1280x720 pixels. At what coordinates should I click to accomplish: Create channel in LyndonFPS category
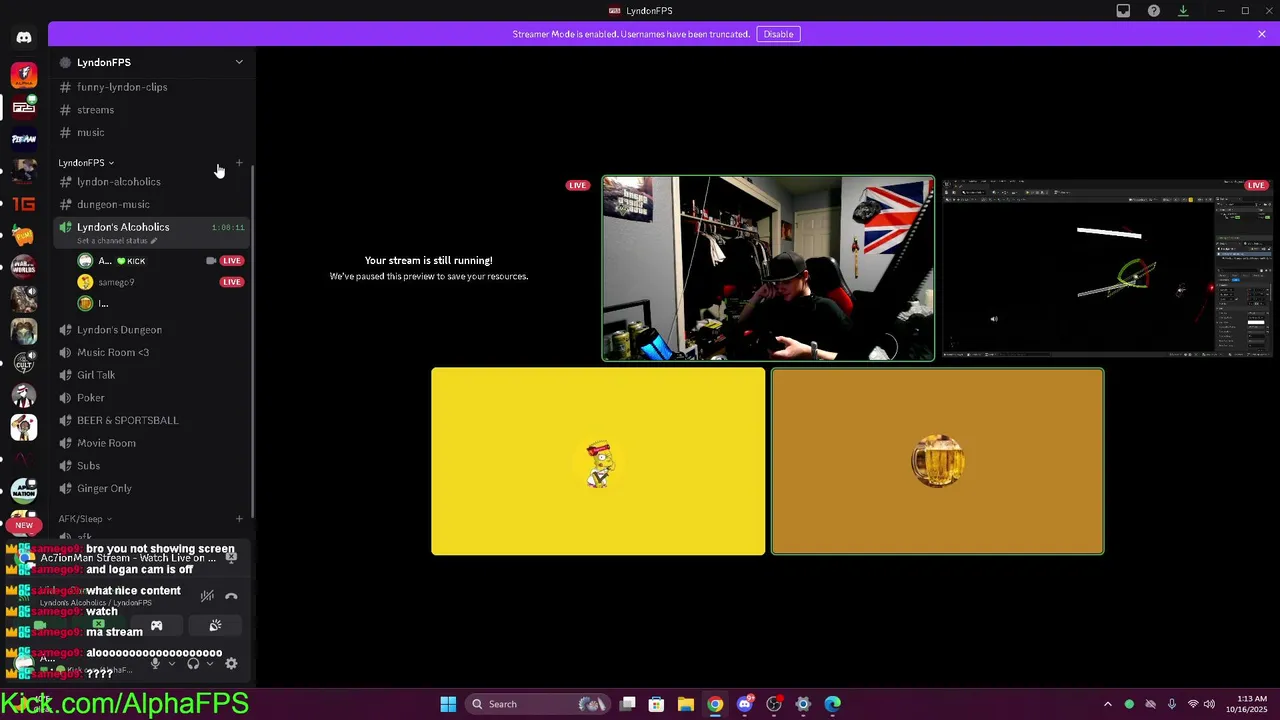pos(239,163)
